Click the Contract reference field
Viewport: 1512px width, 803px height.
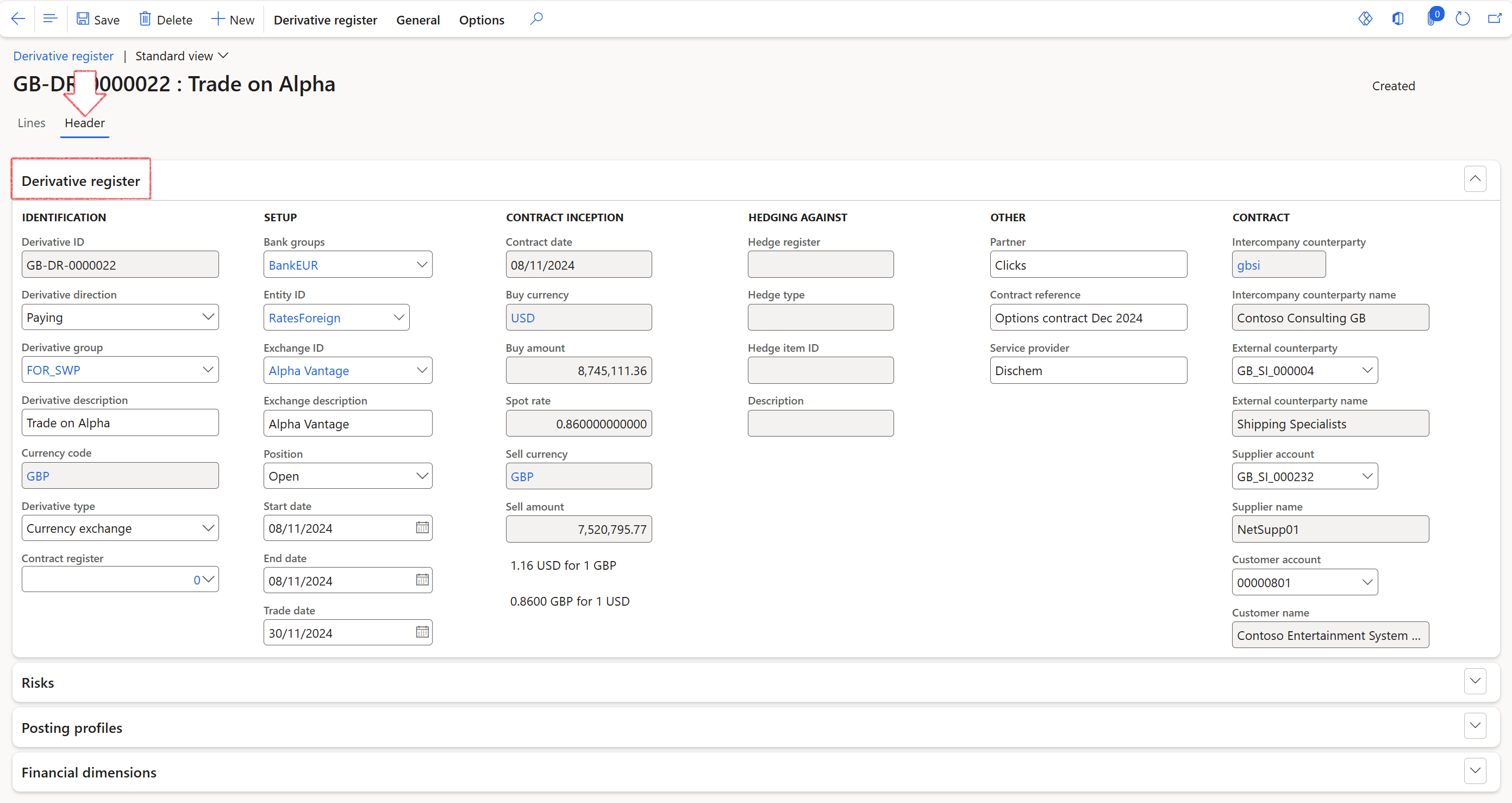(1088, 317)
